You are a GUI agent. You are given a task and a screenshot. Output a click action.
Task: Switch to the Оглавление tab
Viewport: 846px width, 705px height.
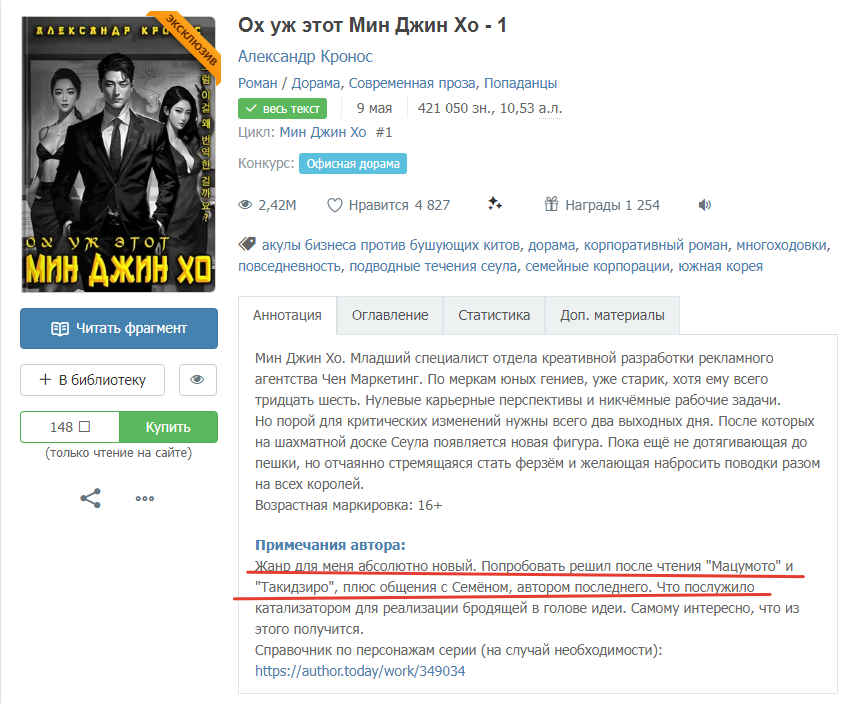click(x=390, y=315)
